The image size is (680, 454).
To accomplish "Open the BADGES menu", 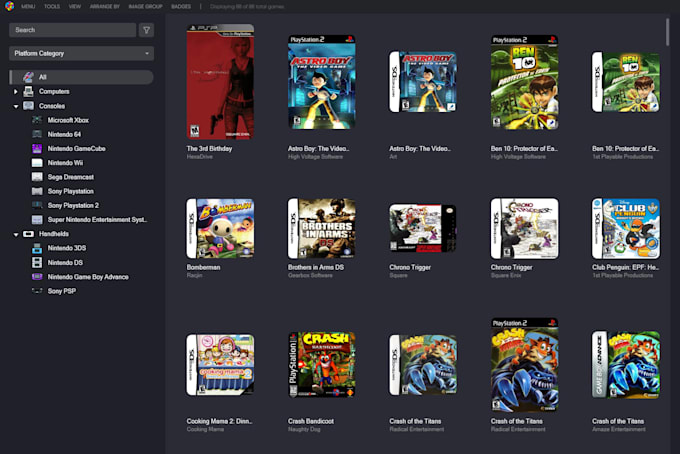I will tap(181, 7).
